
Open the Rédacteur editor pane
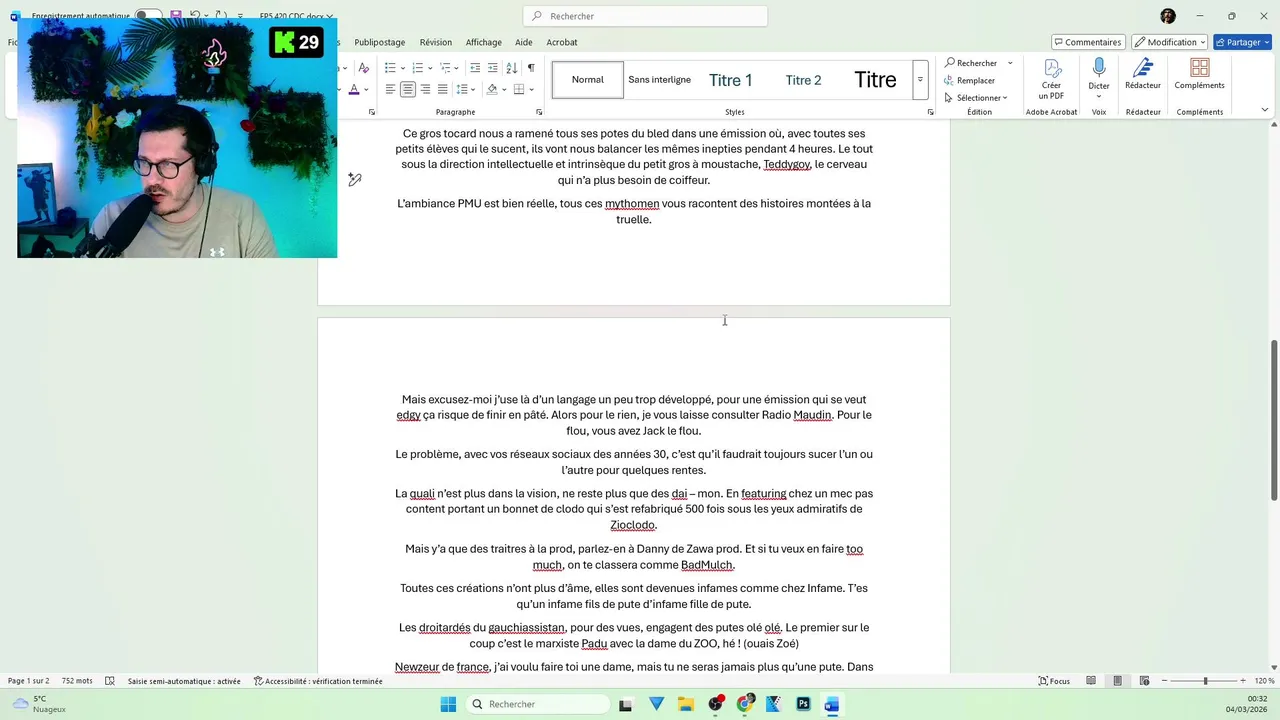[x=1143, y=73]
